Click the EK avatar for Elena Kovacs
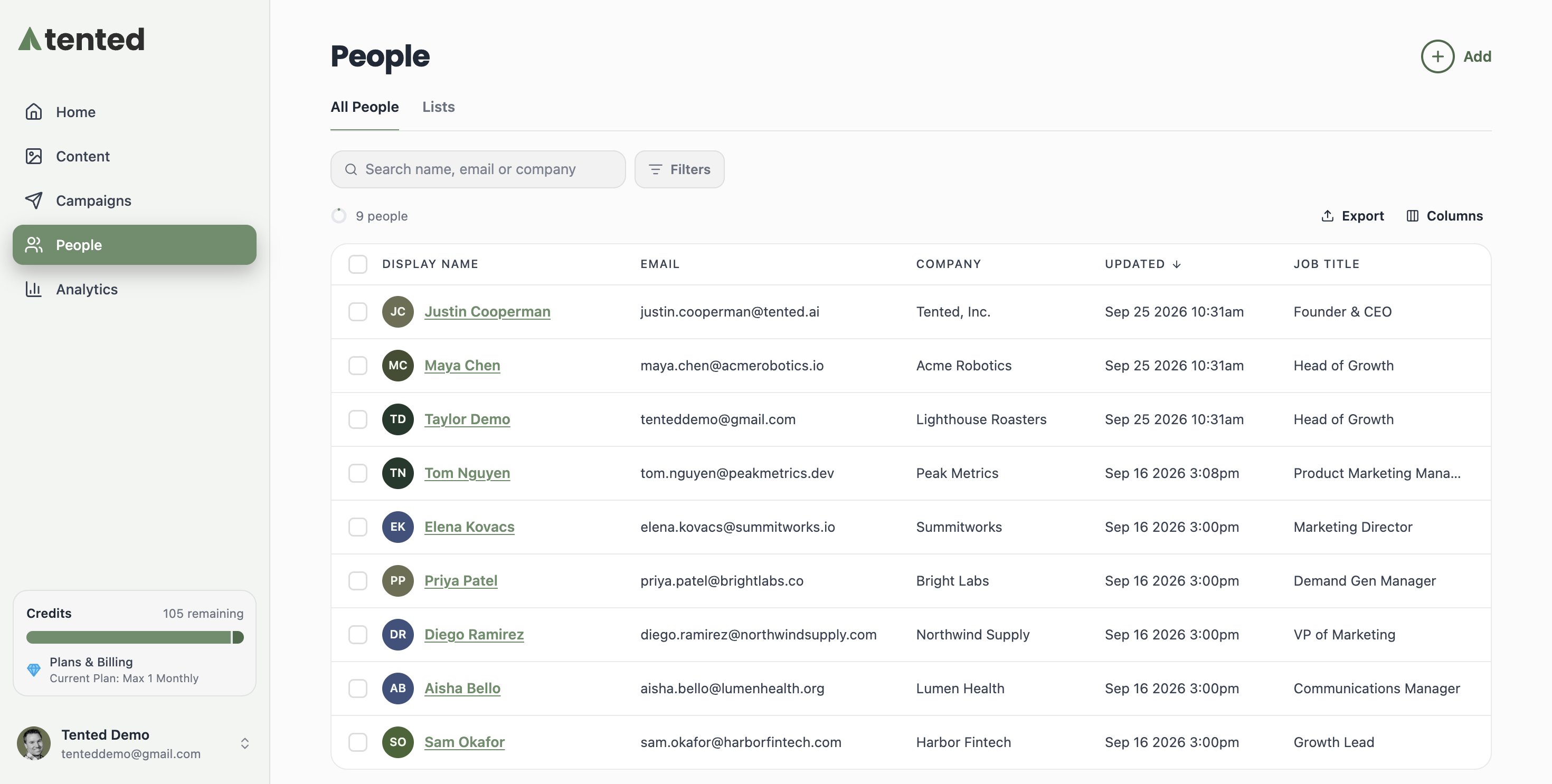The image size is (1552, 784). [398, 527]
